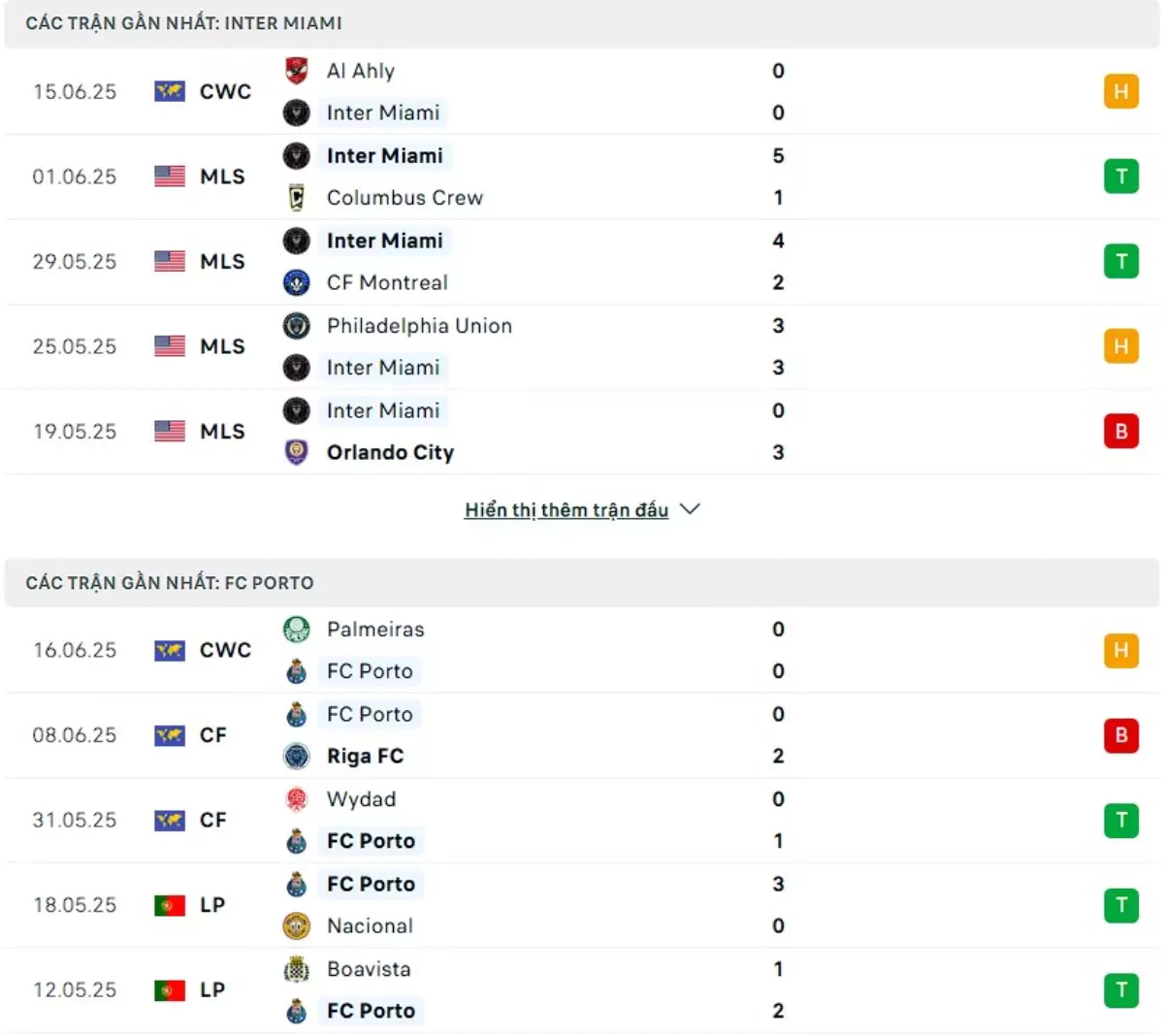Select the Portugal flag on Nacional match
1164x1036 pixels.
tap(170, 905)
